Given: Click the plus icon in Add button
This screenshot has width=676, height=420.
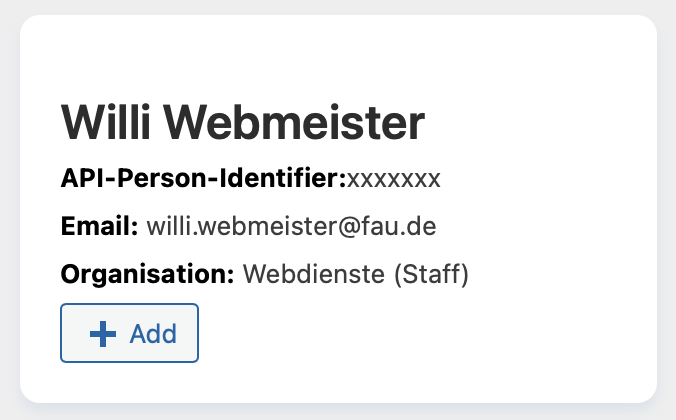Looking at the screenshot, I should point(103,334).
